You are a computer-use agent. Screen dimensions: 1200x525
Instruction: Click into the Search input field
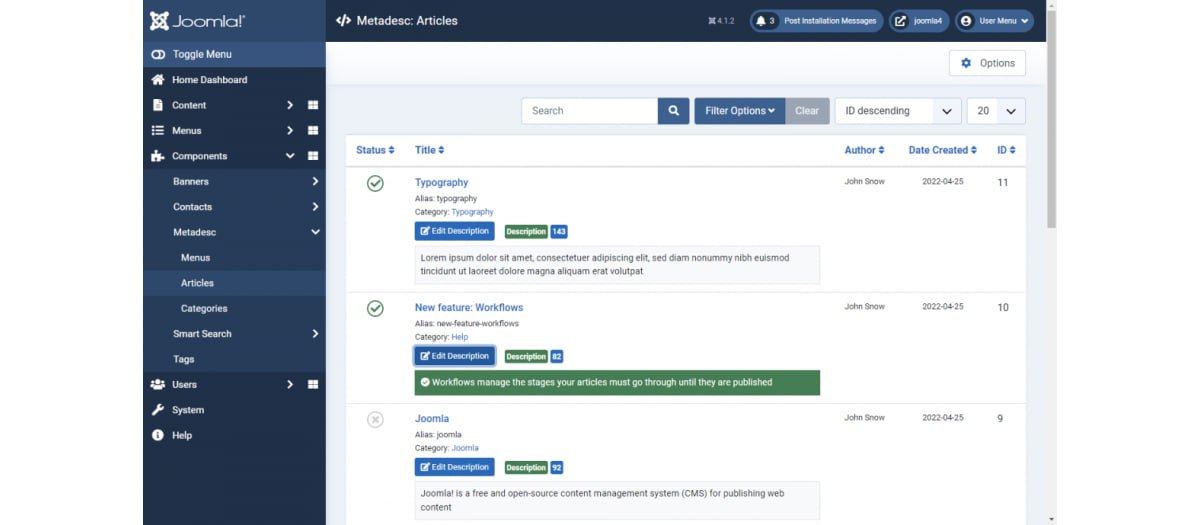(589, 111)
